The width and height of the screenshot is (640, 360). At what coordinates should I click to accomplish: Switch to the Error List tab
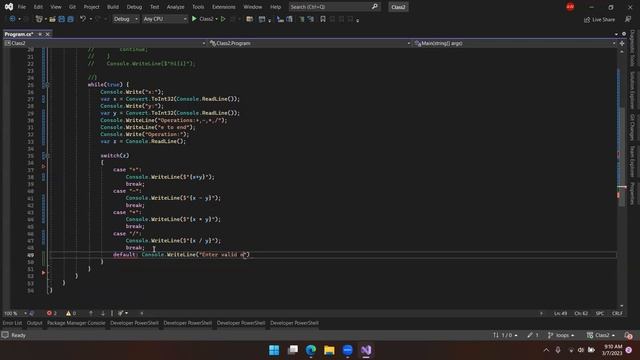tap(12, 323)
